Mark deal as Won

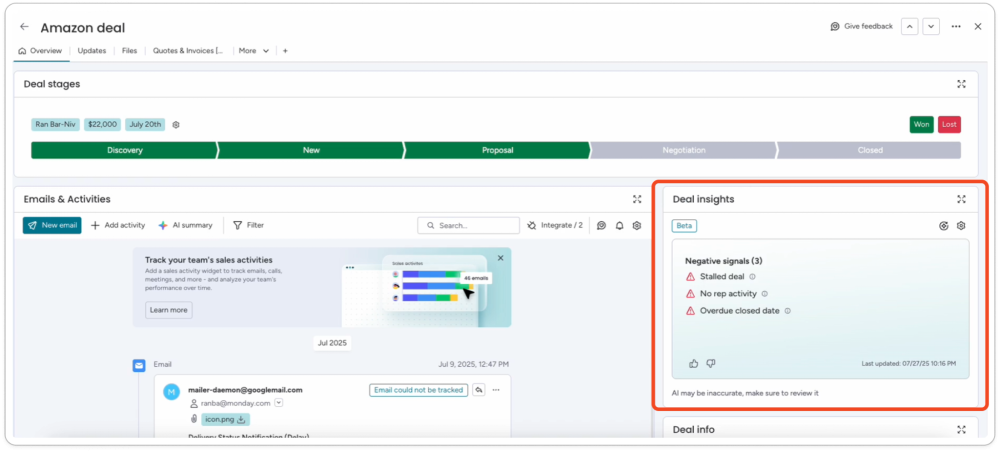tap(921, 125)
